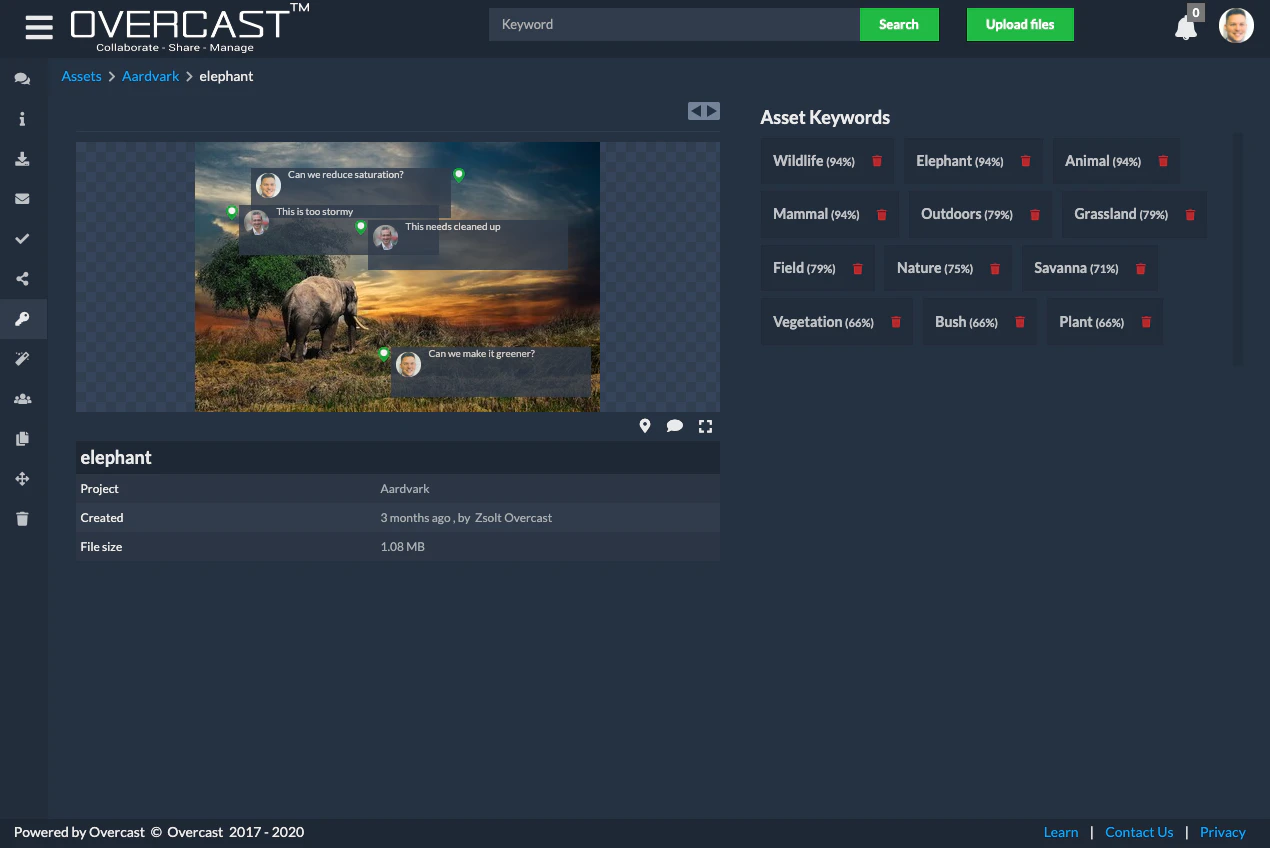Viewport: 1270px width, 848px height.
Task: Focus the Keyword search field
Action: pos(674,25)
